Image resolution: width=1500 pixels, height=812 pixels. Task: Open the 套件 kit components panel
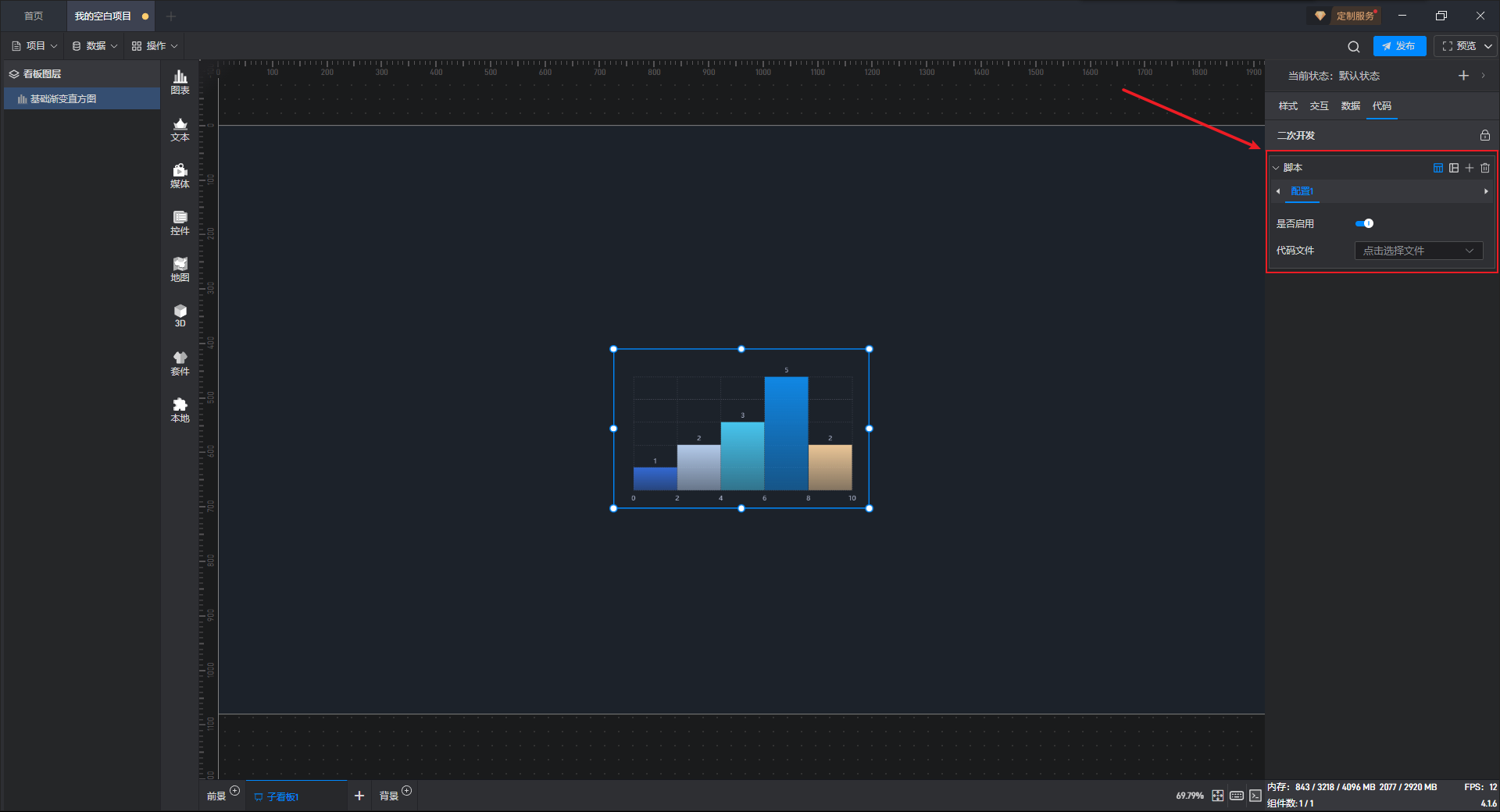click(180, 363)
